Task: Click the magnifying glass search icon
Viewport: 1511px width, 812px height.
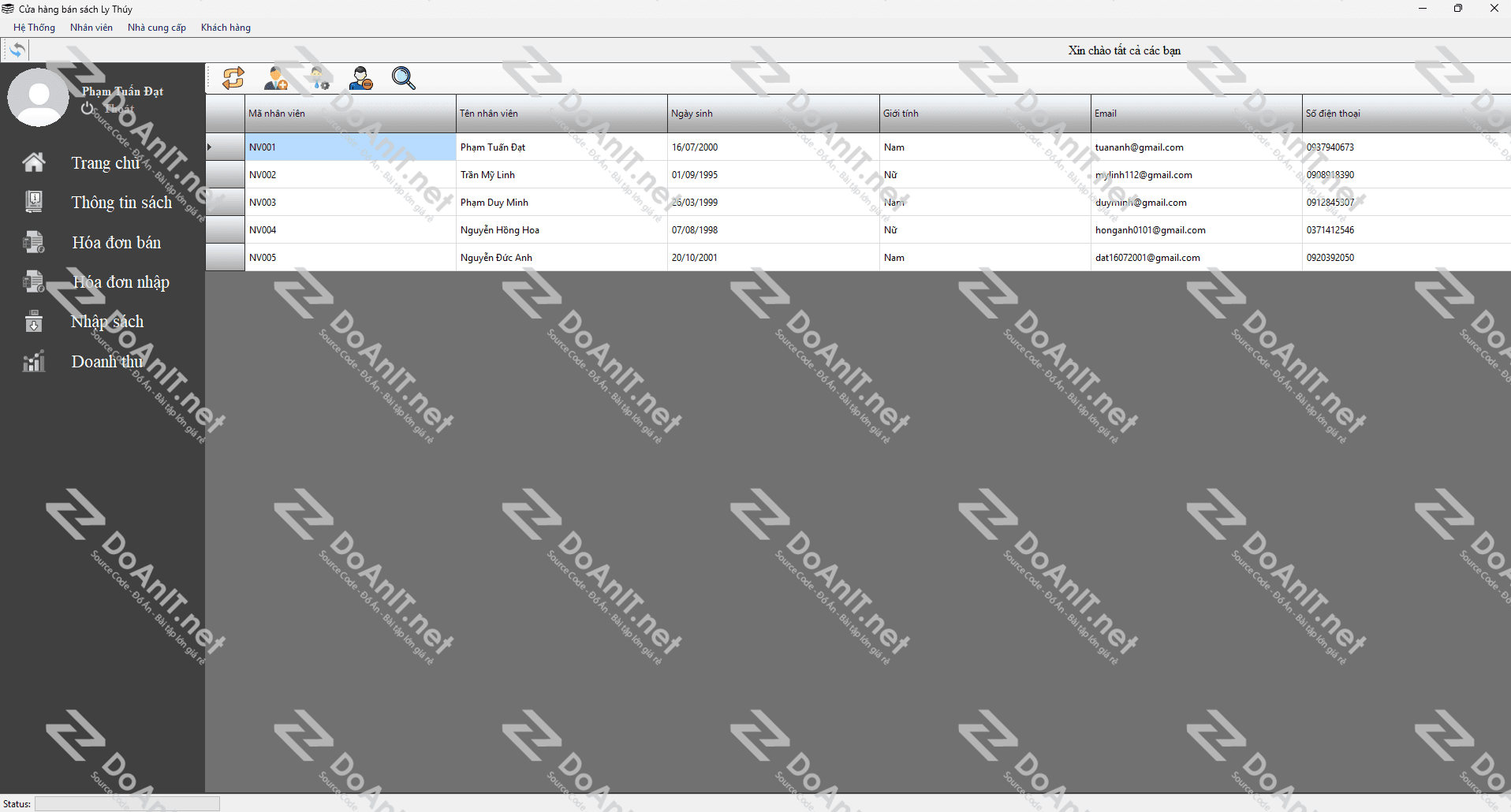Action: click(x=404, y=78)
